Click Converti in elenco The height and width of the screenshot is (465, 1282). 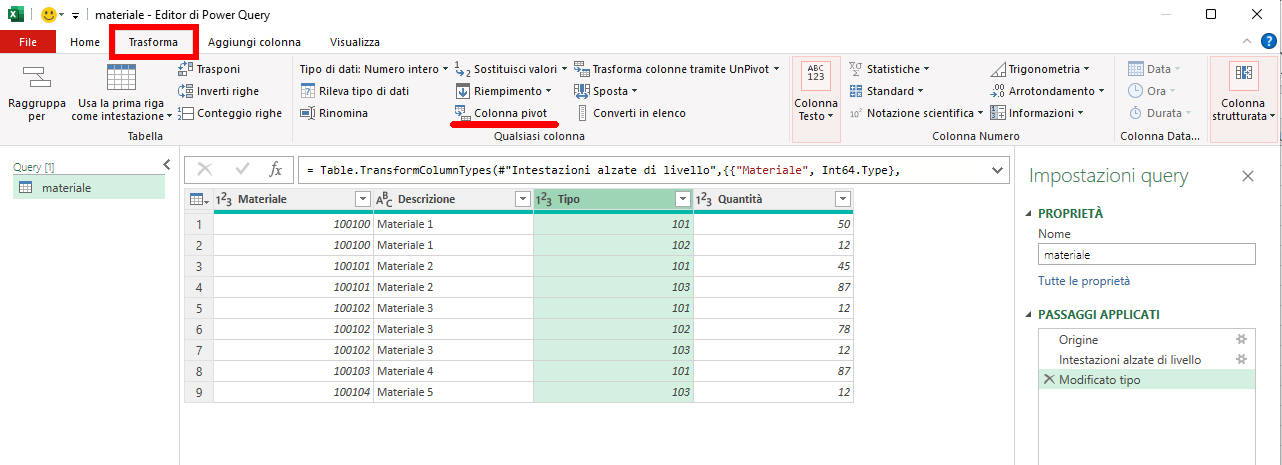(x=629, y=113)
